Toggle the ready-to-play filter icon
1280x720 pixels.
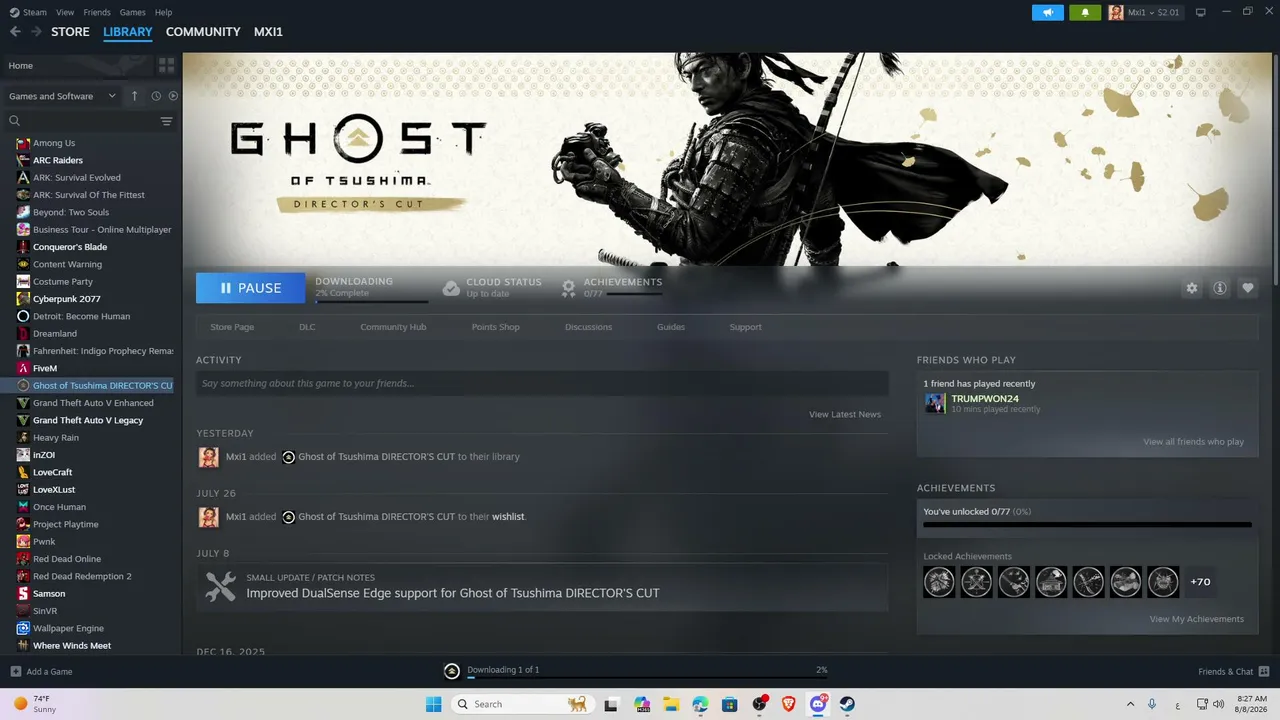tap(173, 96)
